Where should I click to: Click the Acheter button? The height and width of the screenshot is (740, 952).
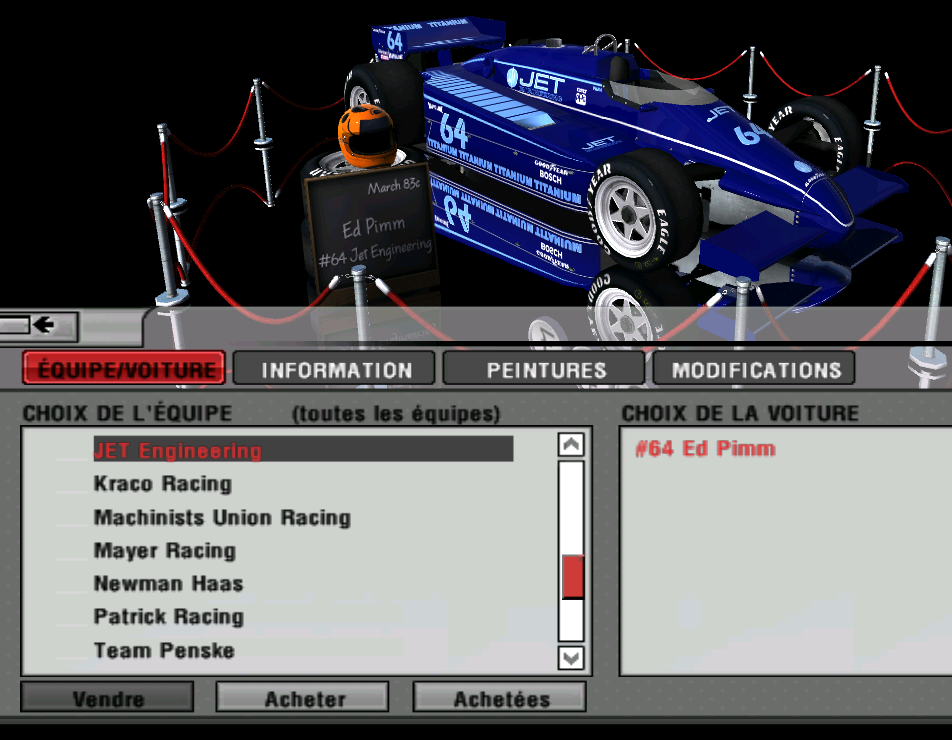pyautogui.click(x=303, y=698)
